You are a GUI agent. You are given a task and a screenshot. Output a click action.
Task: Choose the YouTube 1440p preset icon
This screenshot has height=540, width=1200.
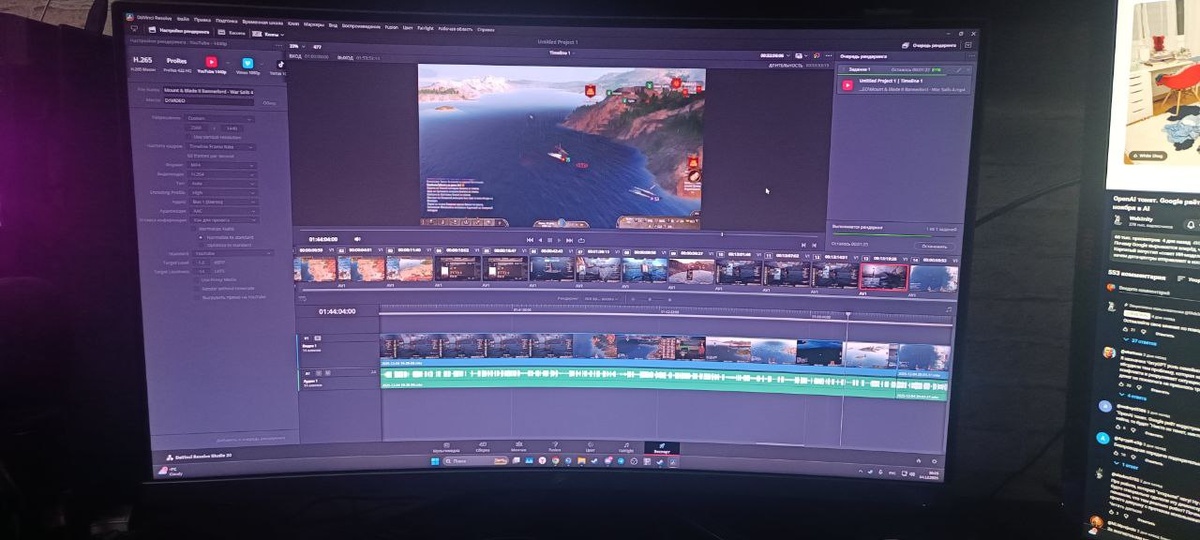point(211,62)
